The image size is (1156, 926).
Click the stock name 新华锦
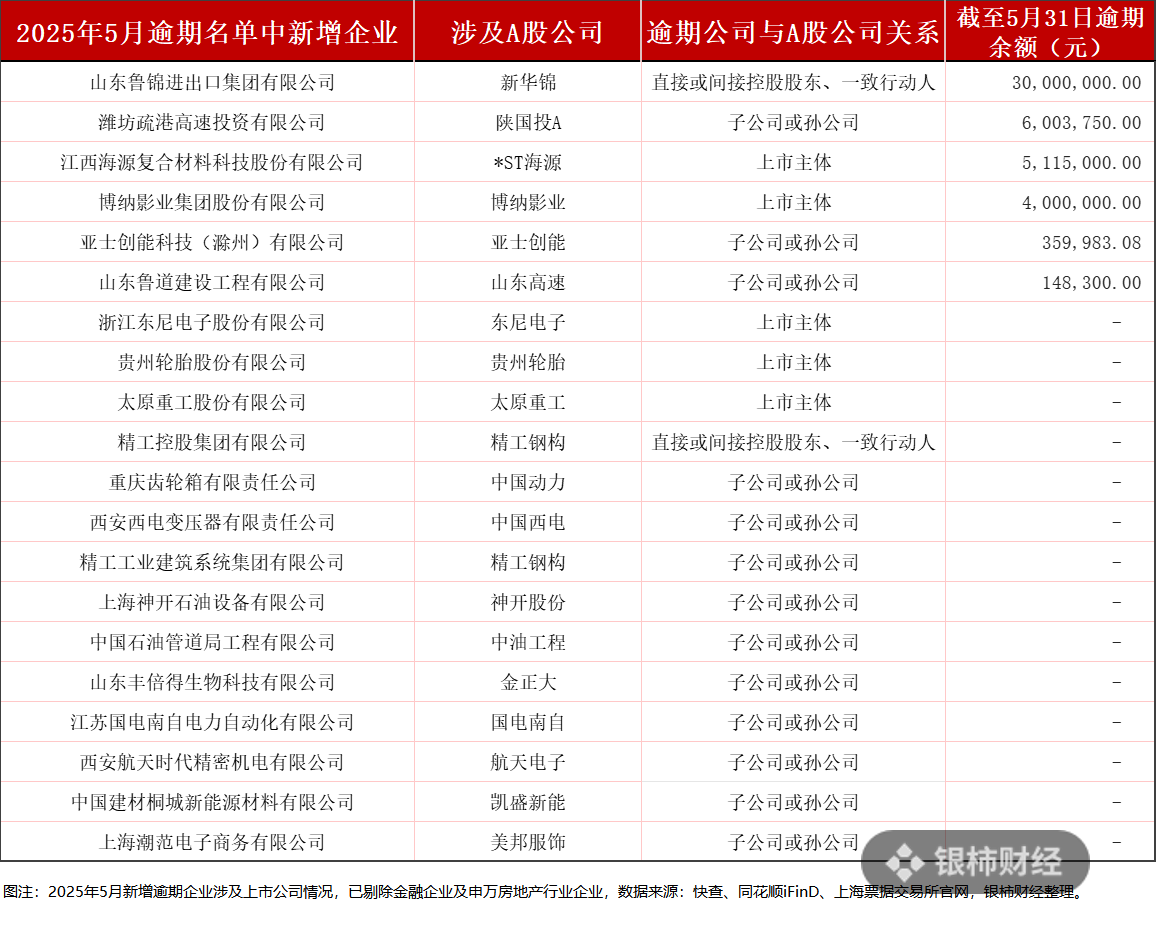click(x=527, y=82)
